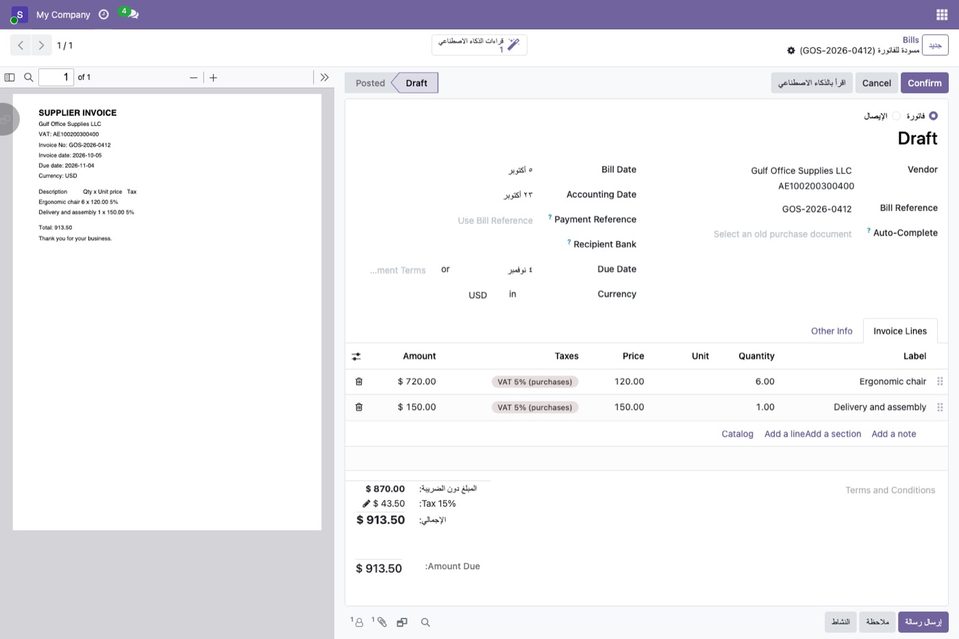The width and height of the screenshot is (959, 639).
Task: Click the PDF page number field
Action: click(56, 77)
